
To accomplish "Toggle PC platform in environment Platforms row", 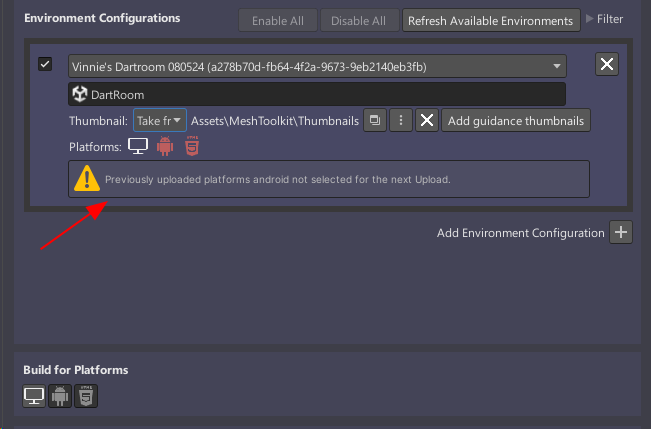I will pyautogui.click(x=138, y=146).
